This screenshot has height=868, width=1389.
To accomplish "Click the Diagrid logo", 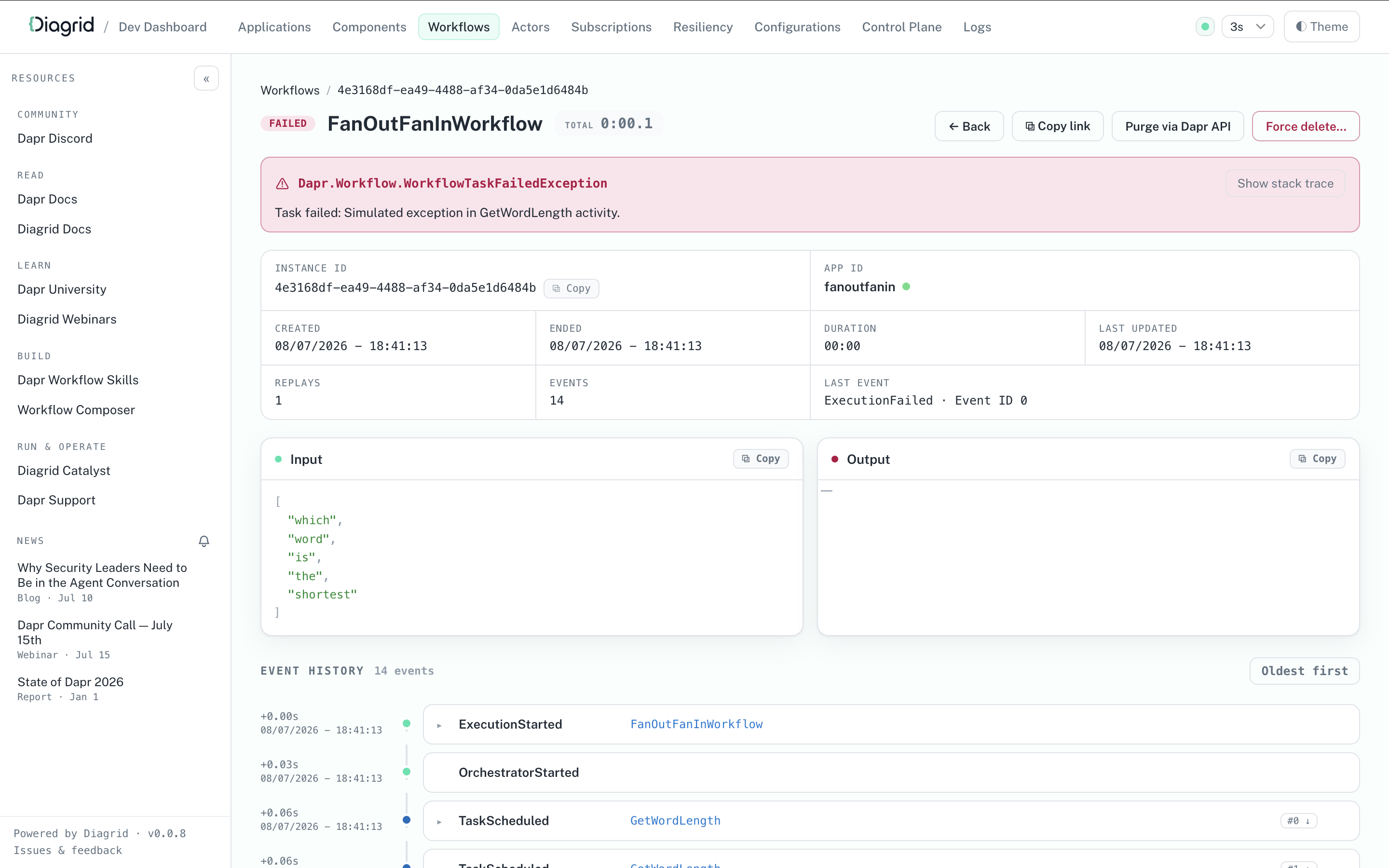I will 61,26.
